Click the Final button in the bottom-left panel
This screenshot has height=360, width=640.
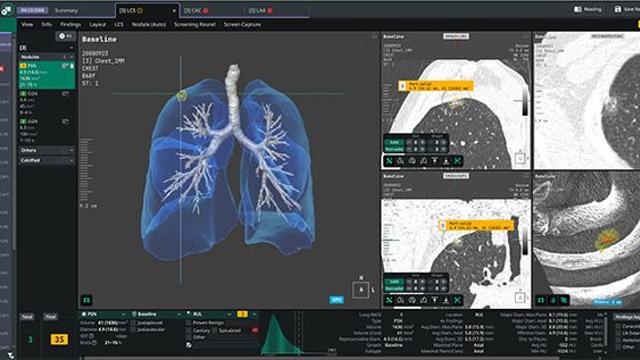[x=51, y=317]
